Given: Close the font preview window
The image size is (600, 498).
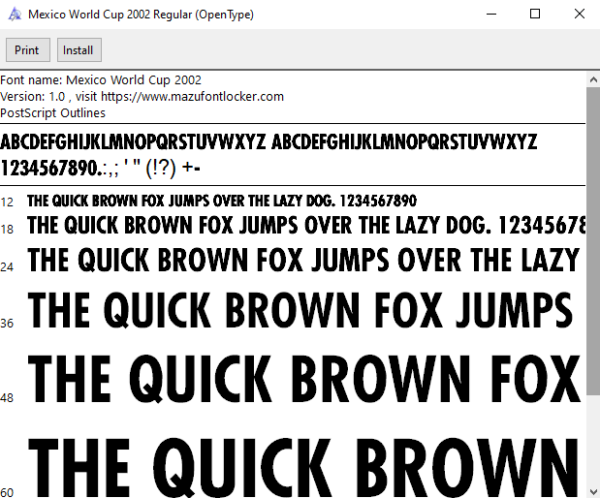Looking at the screenshot, I should (579, 14).
